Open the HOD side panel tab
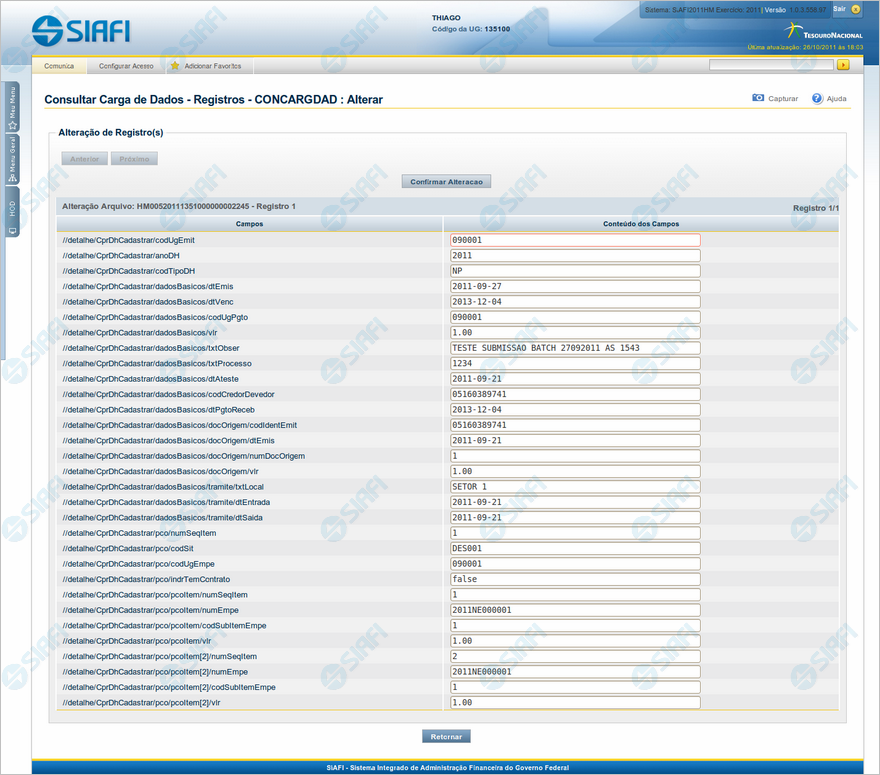The image size is (880, 775). (12, 213)
